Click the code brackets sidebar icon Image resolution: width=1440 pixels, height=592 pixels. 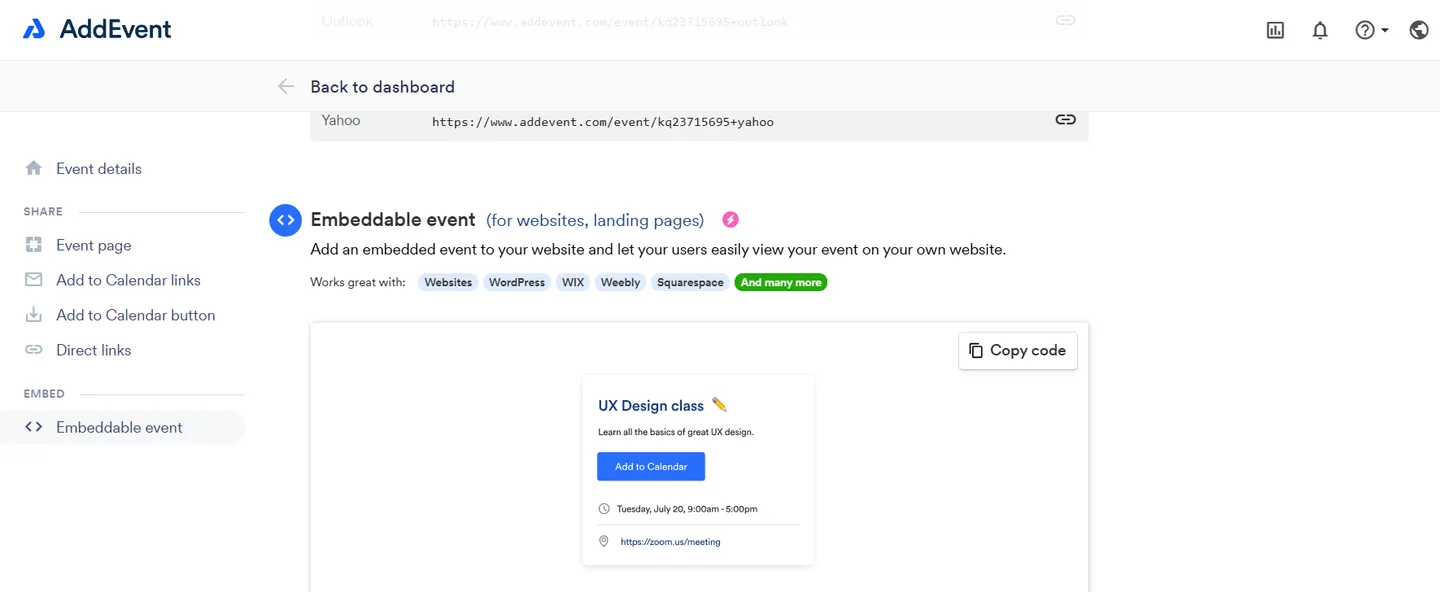[34, 427]
